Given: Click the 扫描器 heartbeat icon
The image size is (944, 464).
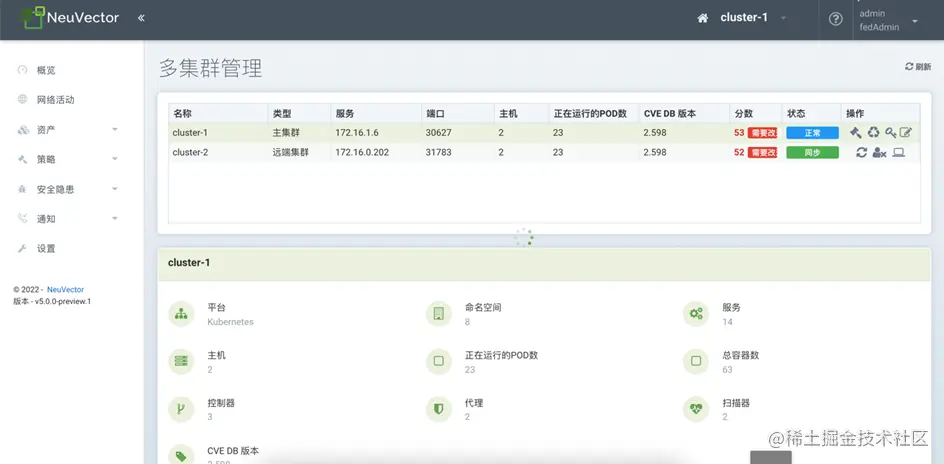Looking at the screenshot, I should tap(696, 409).
